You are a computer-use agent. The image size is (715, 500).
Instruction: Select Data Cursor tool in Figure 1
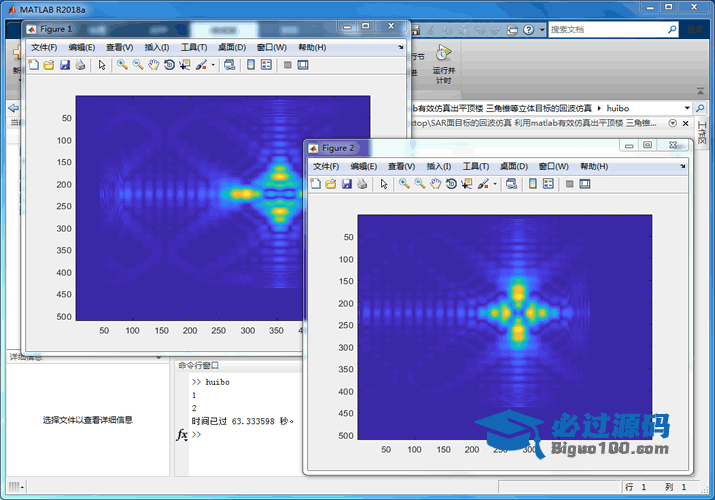click(x=185, y=65)
